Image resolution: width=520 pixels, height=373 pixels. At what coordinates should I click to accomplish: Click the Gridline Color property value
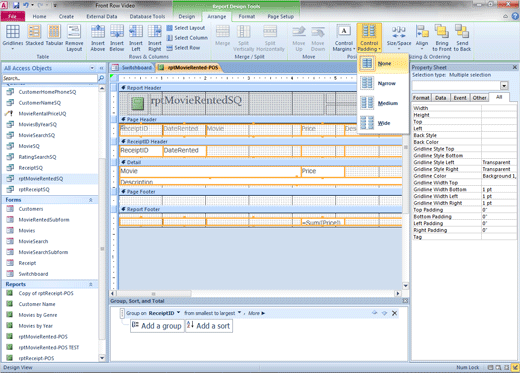[x=499, y=176]
